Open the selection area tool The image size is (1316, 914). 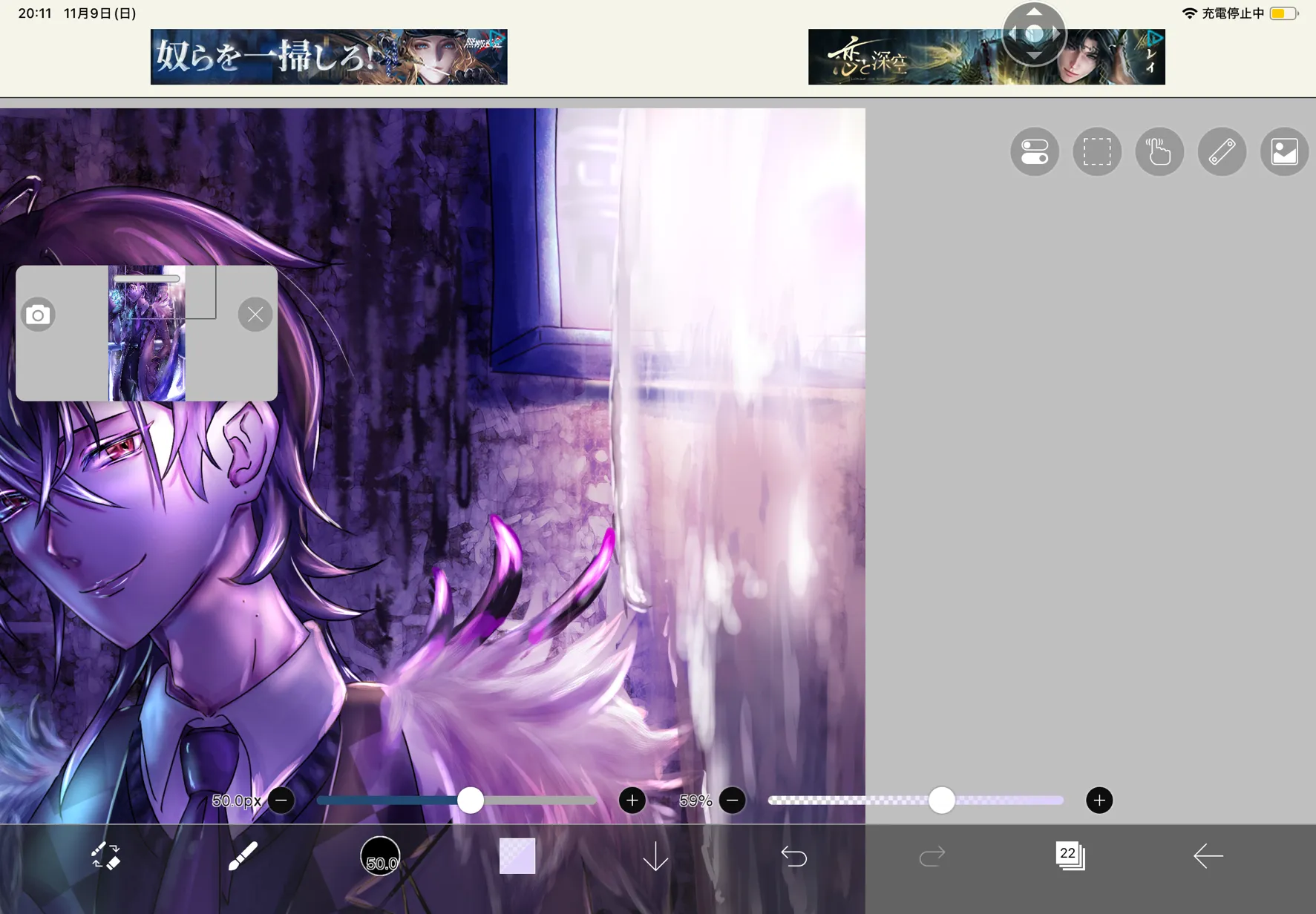(x=1097, y=152)
